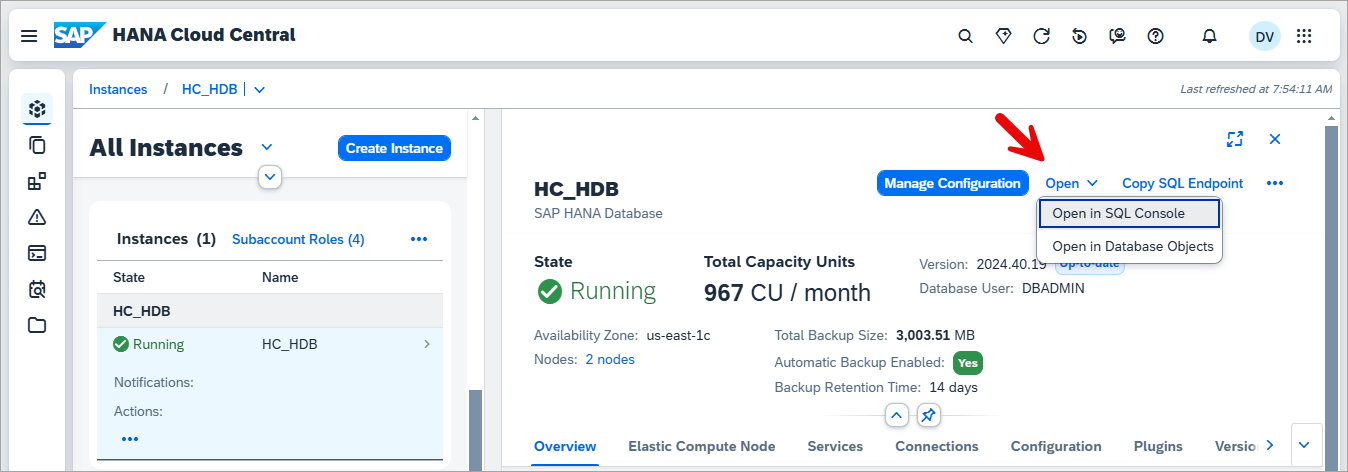The image size is (1348, 472).
Task: Open Subaccount Roles (4) link
Action: tap(298, 239)
